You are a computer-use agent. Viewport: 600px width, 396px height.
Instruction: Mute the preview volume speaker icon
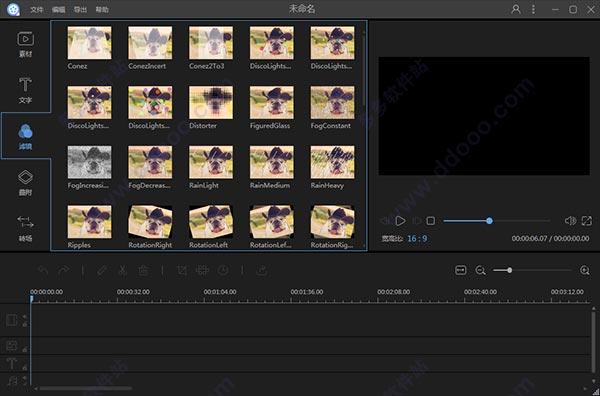click(x=570, y=221)
